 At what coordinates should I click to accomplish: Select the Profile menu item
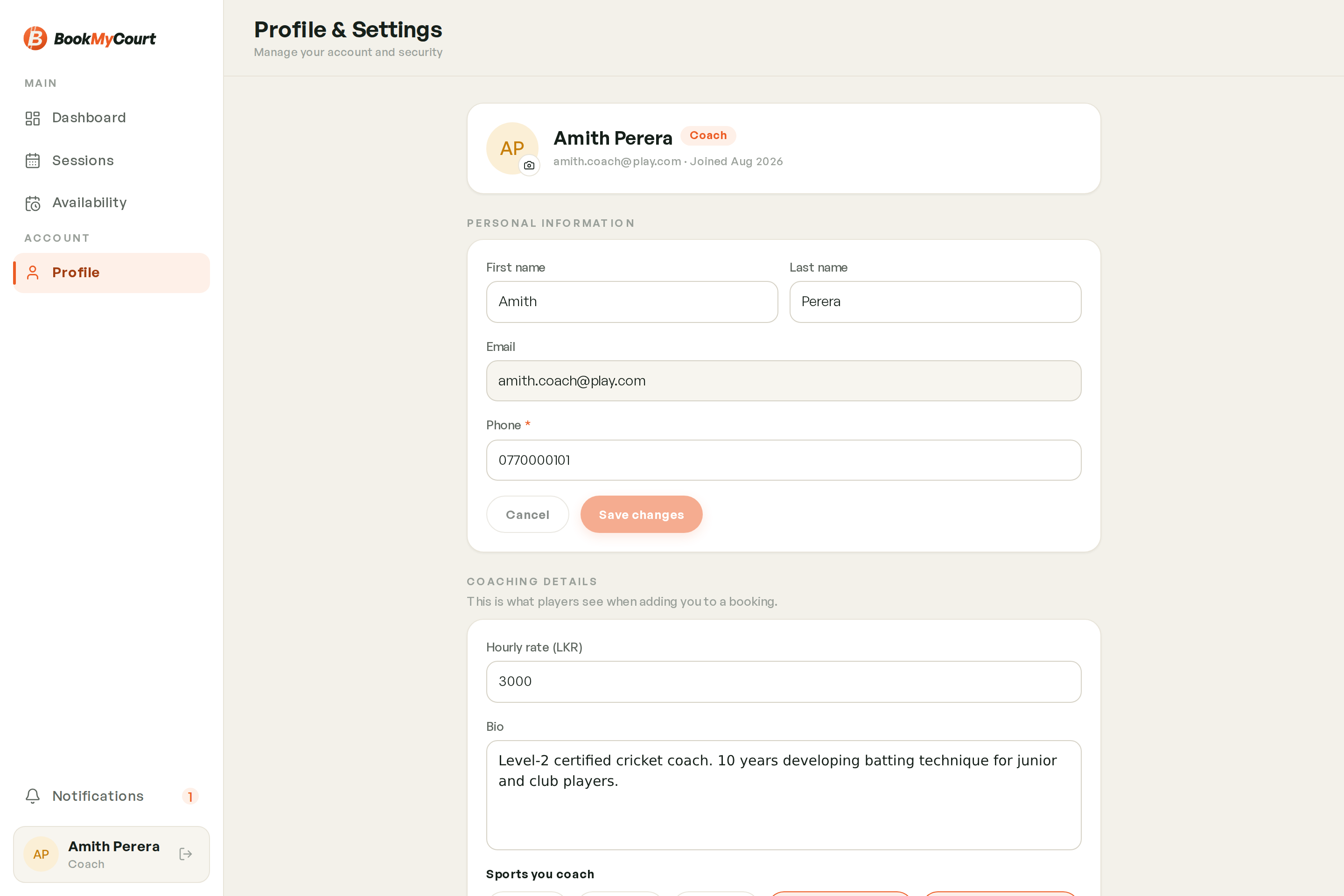(x=112, y=273)
